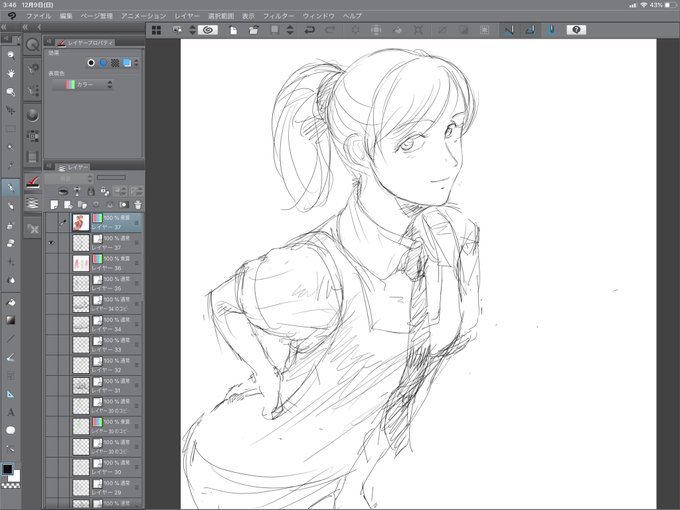Screen dimensions: 680x510
Task: Click the Create layer mask icon
Action: (124, 205)
